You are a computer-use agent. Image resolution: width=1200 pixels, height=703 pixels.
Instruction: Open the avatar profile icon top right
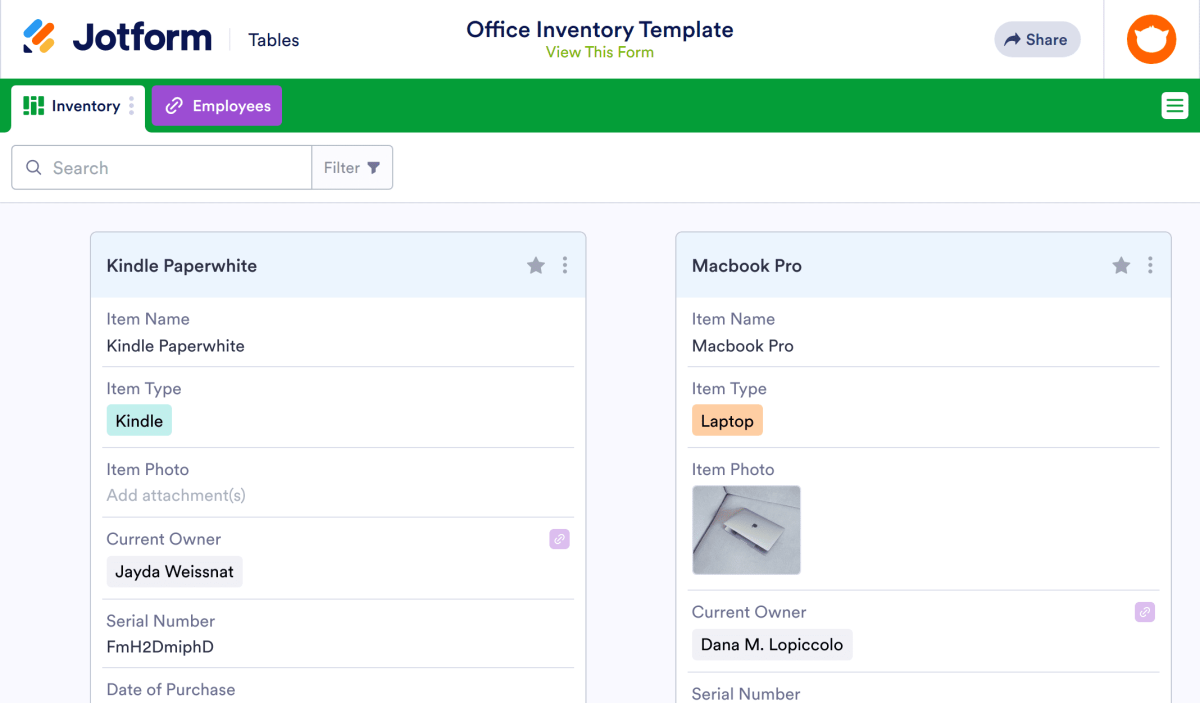(x=1151, y=39)
